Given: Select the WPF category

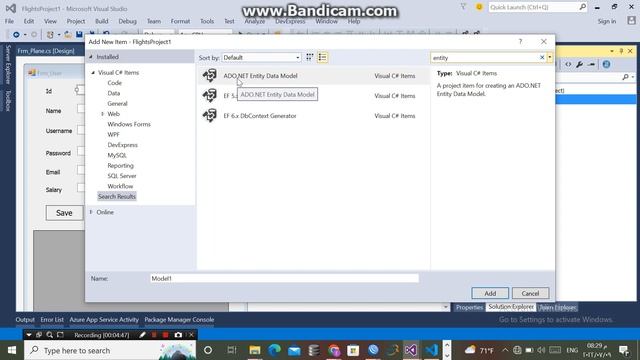Looking at the screenshot, I should coord(113,134).
